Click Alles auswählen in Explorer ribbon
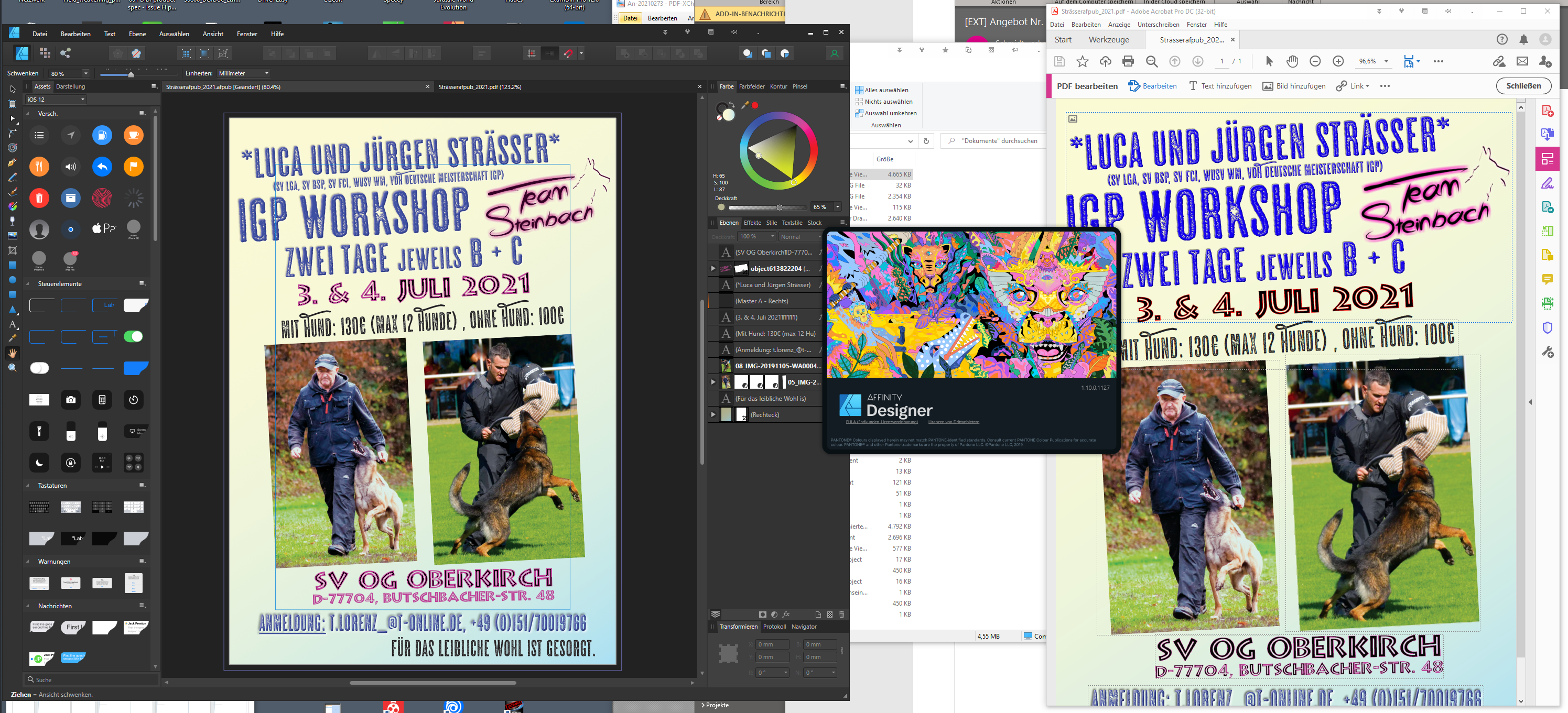Viewport: 1568px width, 713px height. (881, 90)
